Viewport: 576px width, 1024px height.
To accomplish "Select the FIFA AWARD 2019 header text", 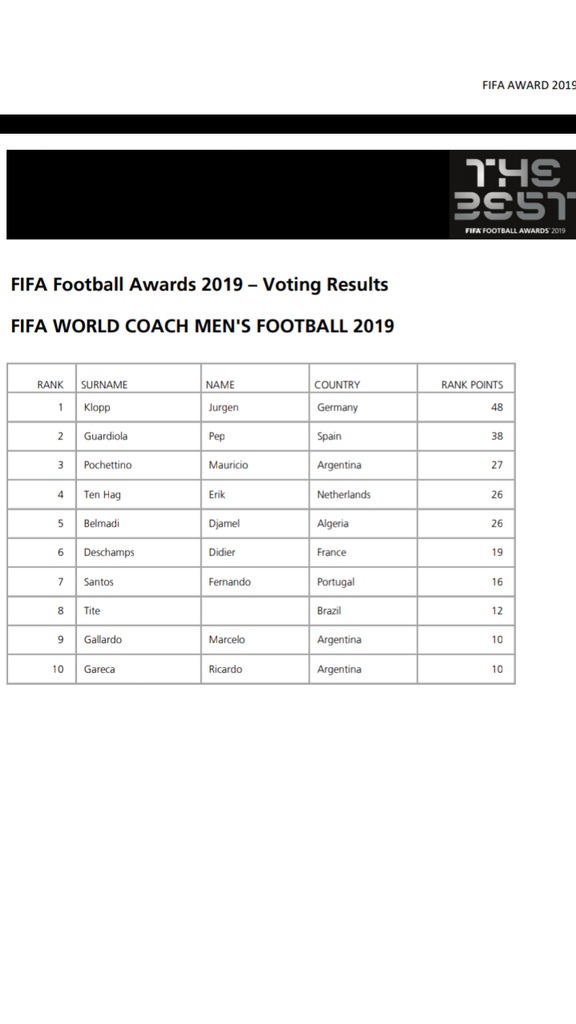I will pos(529,85).
